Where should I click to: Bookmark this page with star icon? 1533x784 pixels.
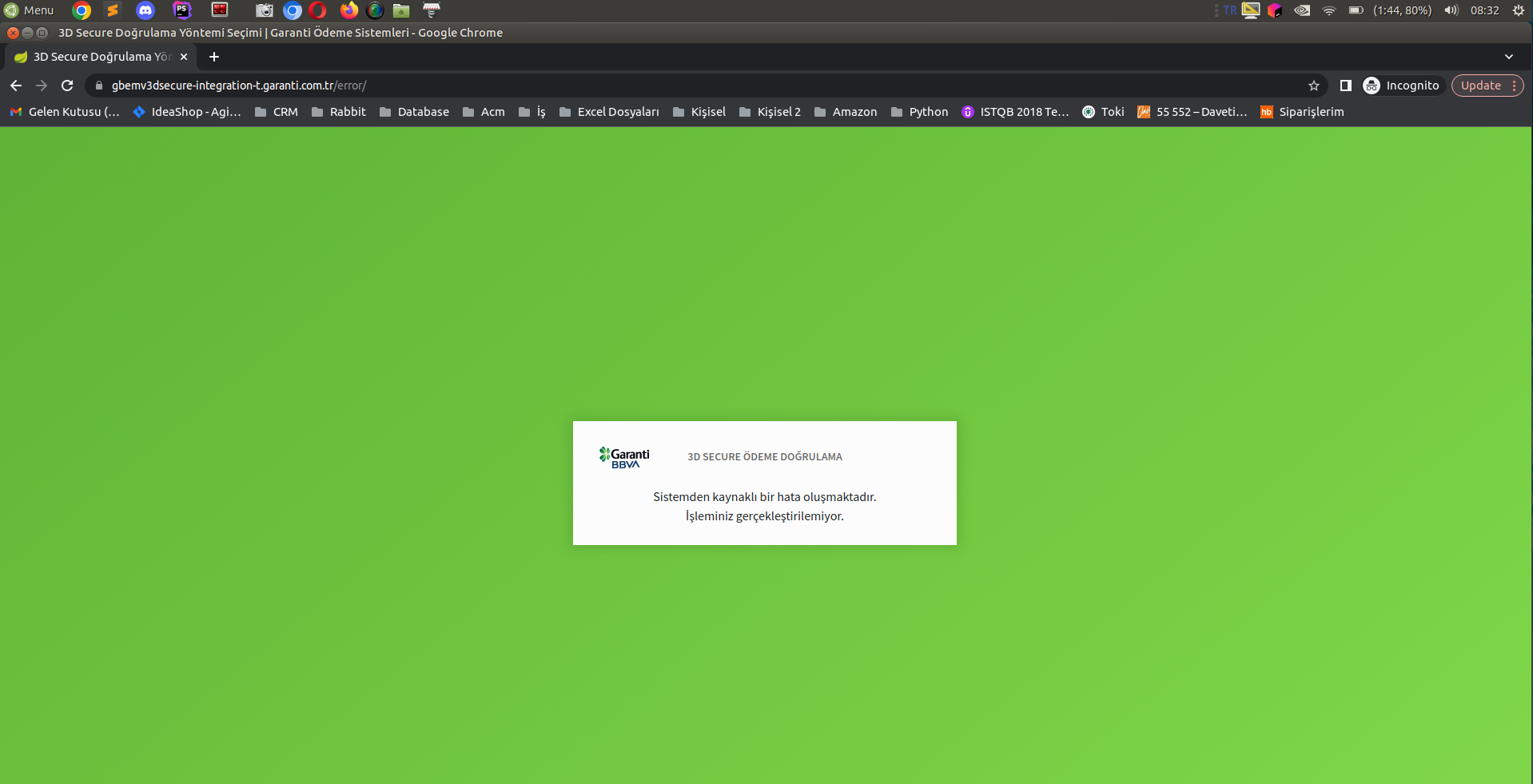[1313, 86]
